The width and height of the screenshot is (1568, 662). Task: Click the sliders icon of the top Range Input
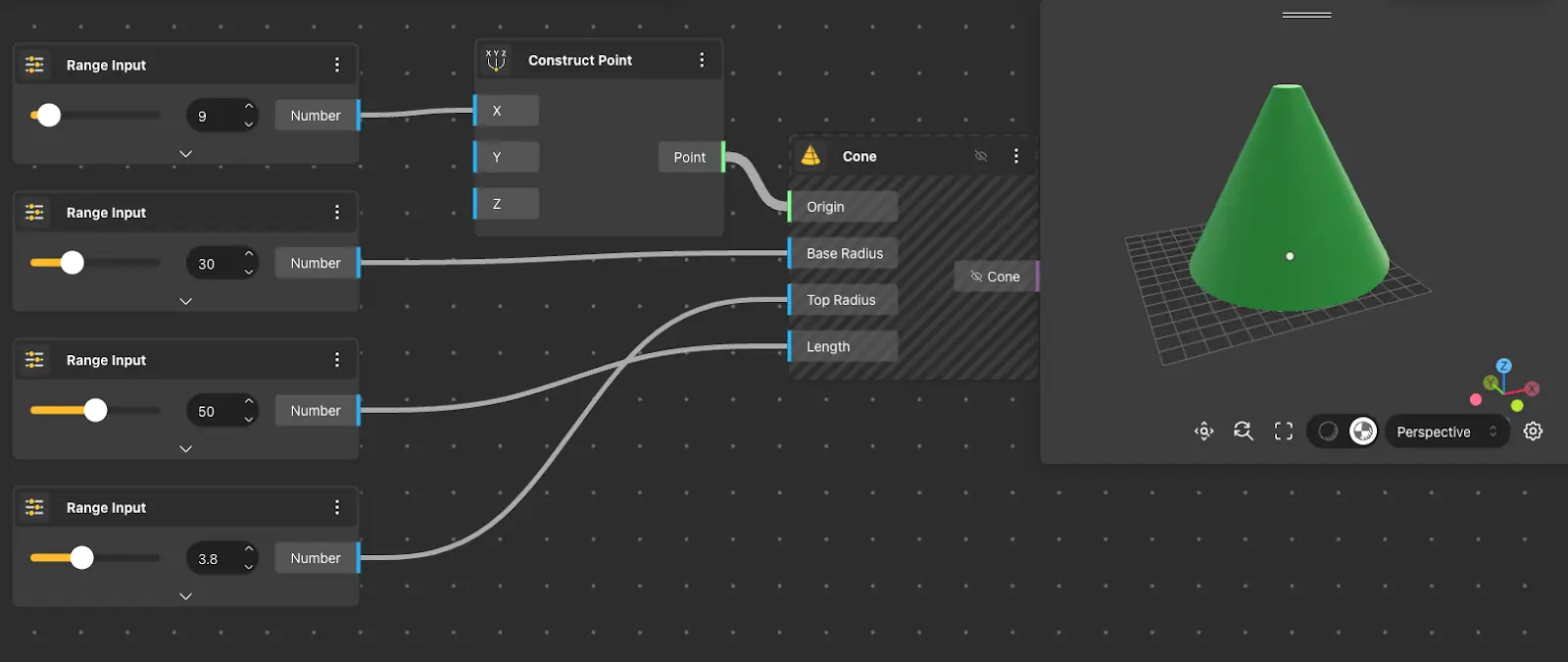[x=35, y=65]
